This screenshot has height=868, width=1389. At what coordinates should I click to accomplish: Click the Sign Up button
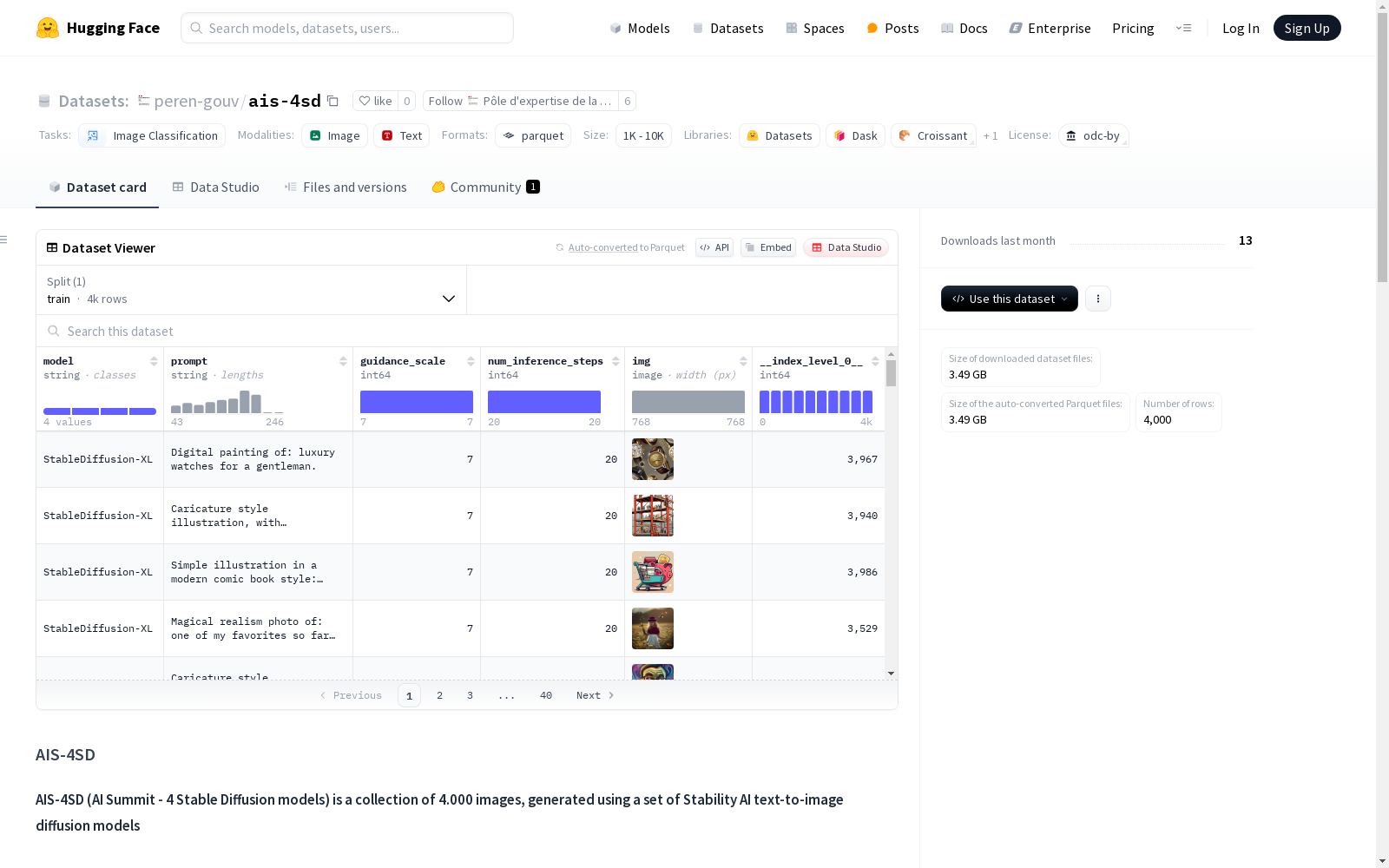coord(1307,28)
